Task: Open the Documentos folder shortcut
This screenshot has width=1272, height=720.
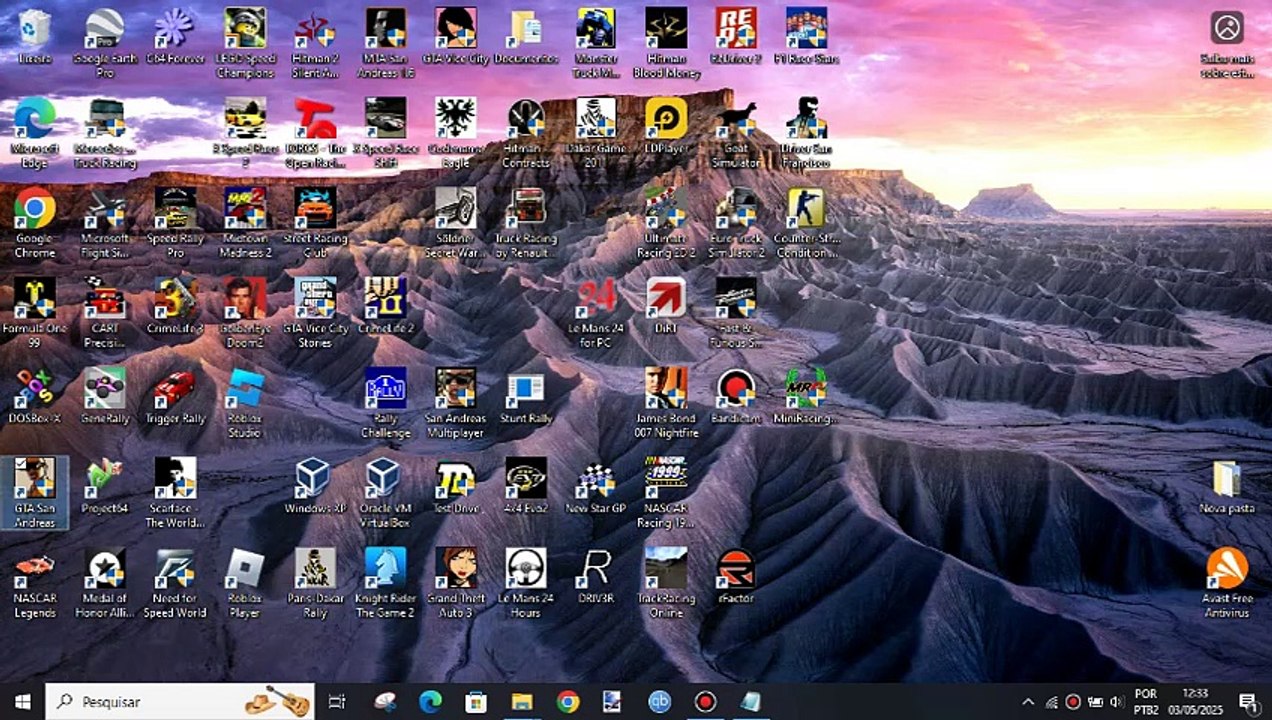Action: click(x=525, y=37)
